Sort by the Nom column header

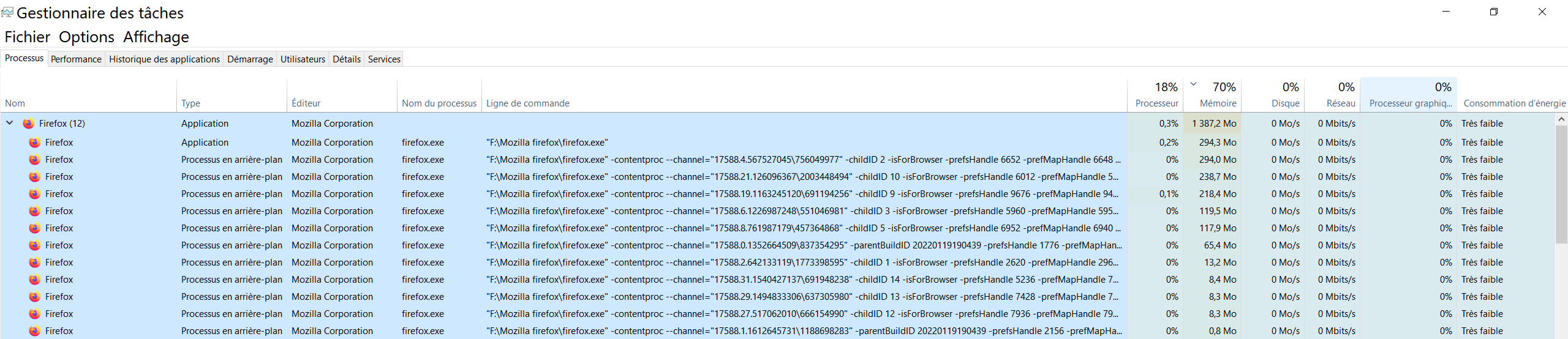tap(88, 95)
